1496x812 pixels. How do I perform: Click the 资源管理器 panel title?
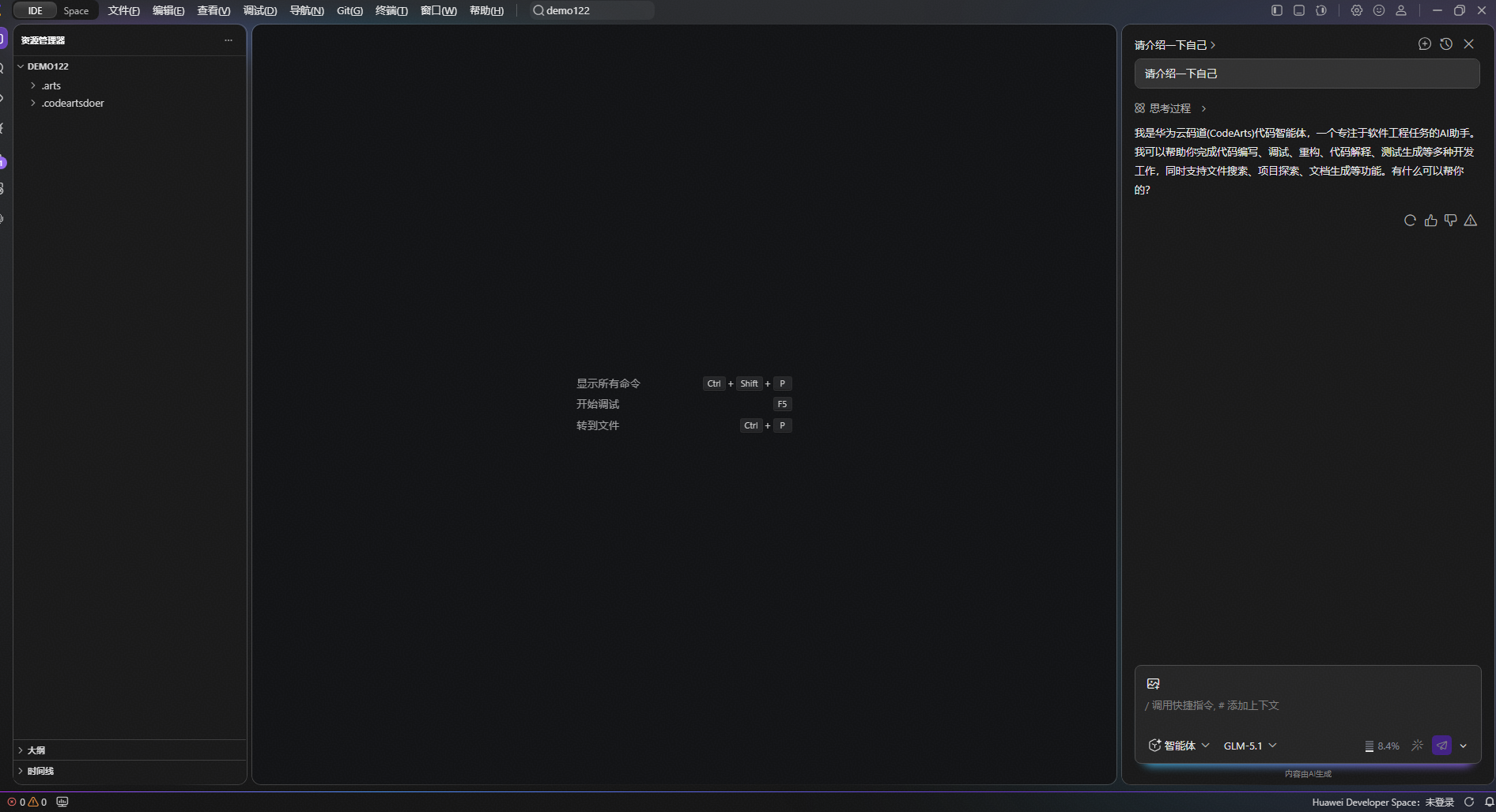[x=43, y=40]
